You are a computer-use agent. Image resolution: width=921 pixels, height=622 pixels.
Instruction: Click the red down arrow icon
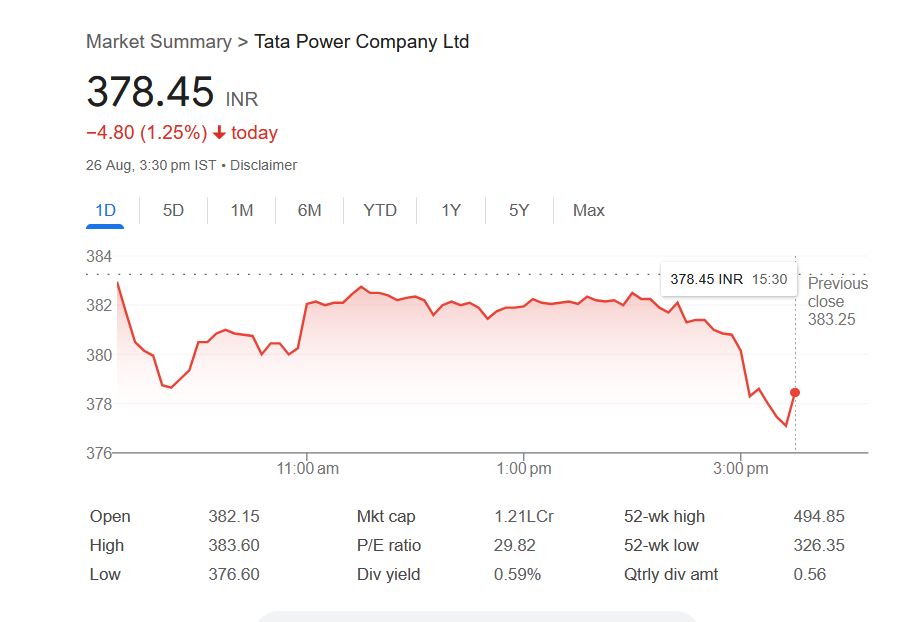coord(219,133)
